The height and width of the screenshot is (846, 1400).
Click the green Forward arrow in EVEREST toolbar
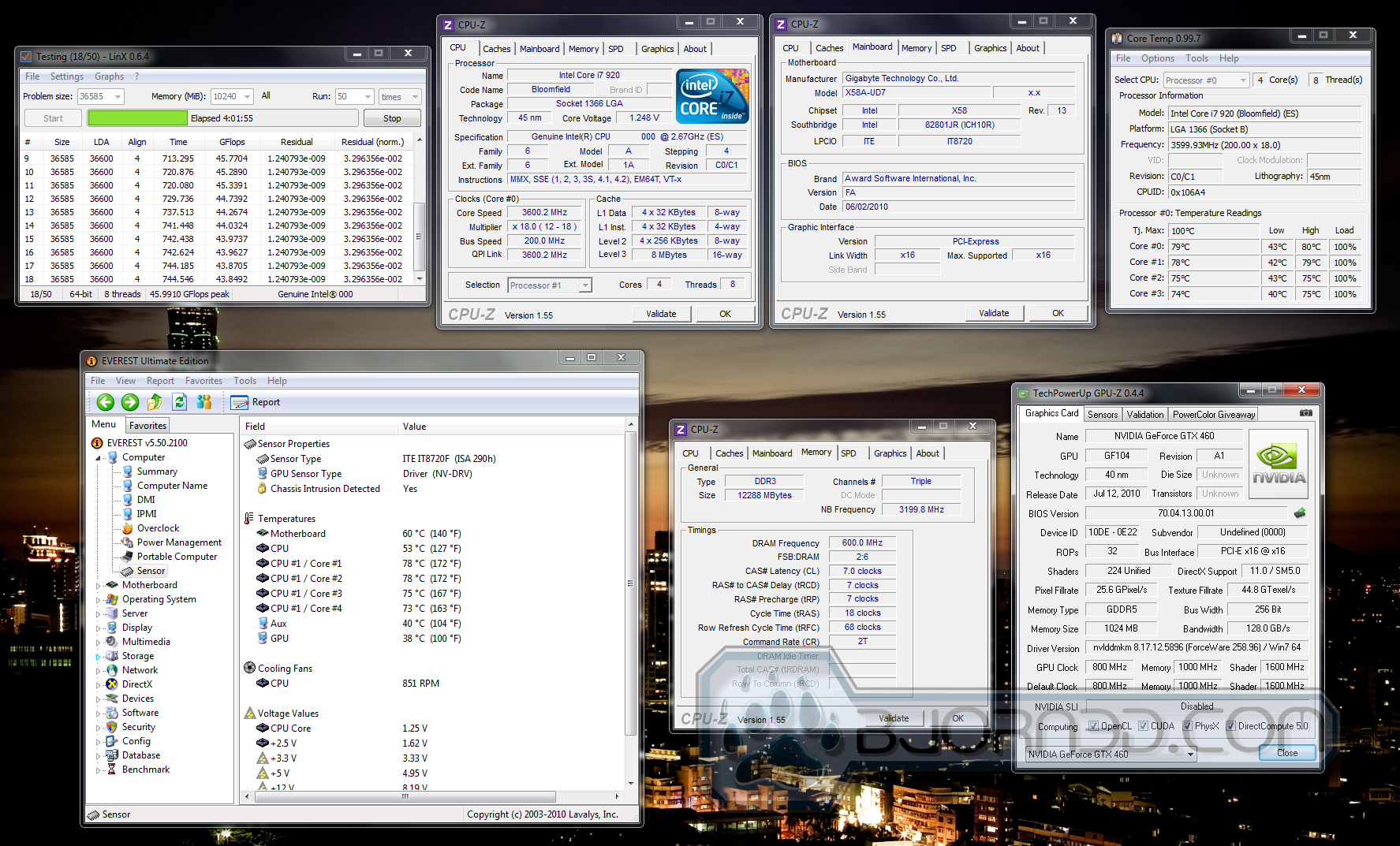click(130, 402)
